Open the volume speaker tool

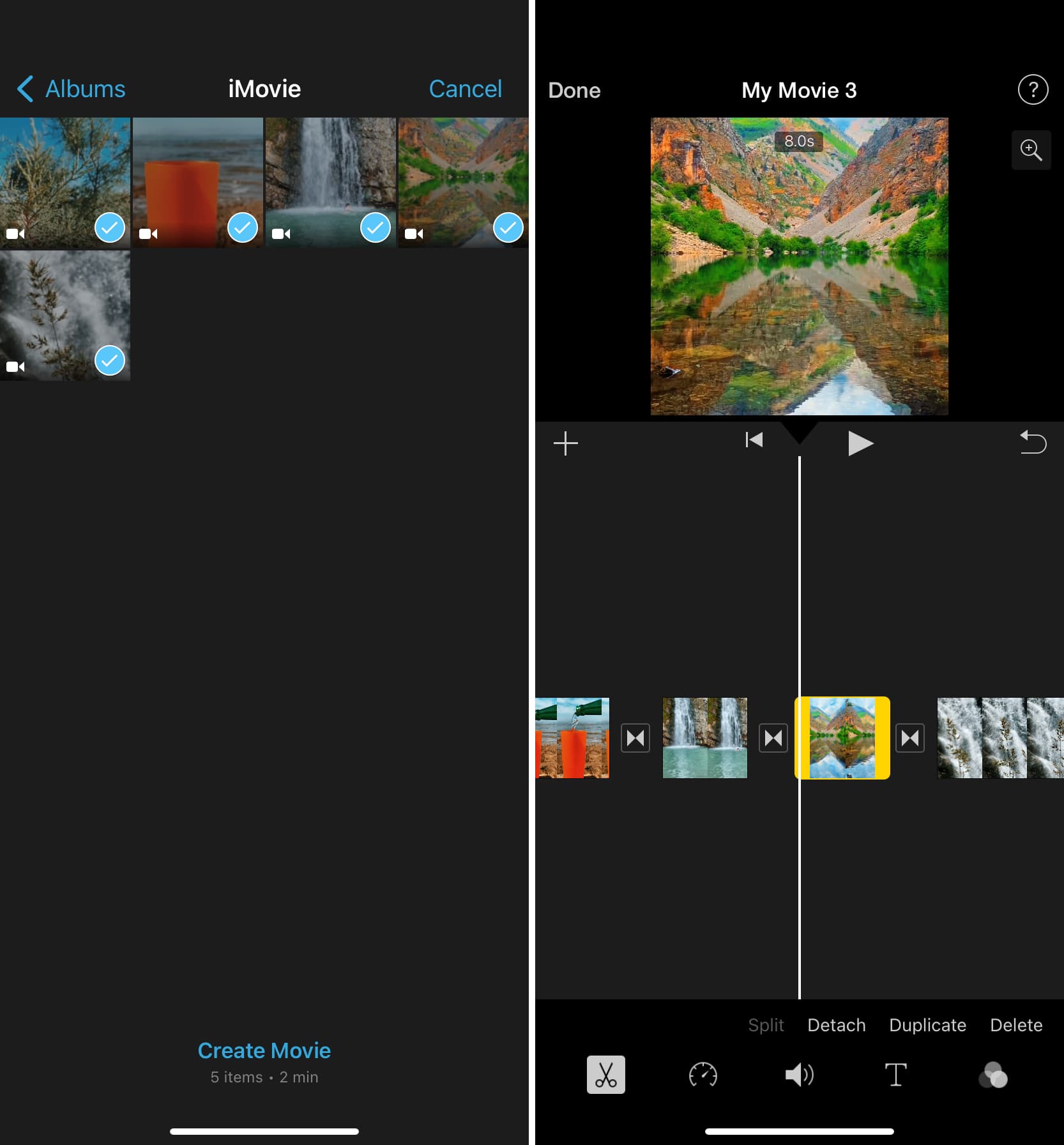[x=799, y=1075]
